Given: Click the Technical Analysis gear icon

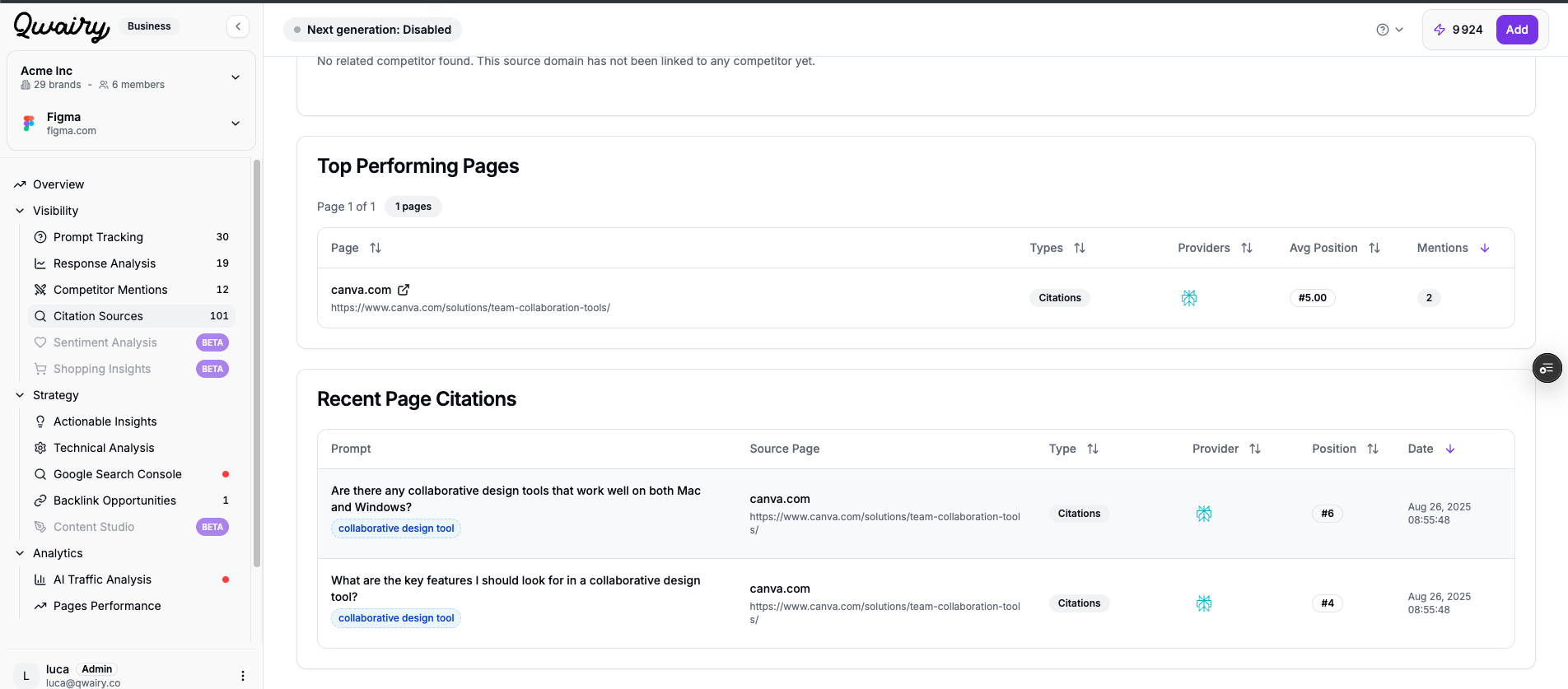Looking at the screenshot, I should tap(40, 448).
